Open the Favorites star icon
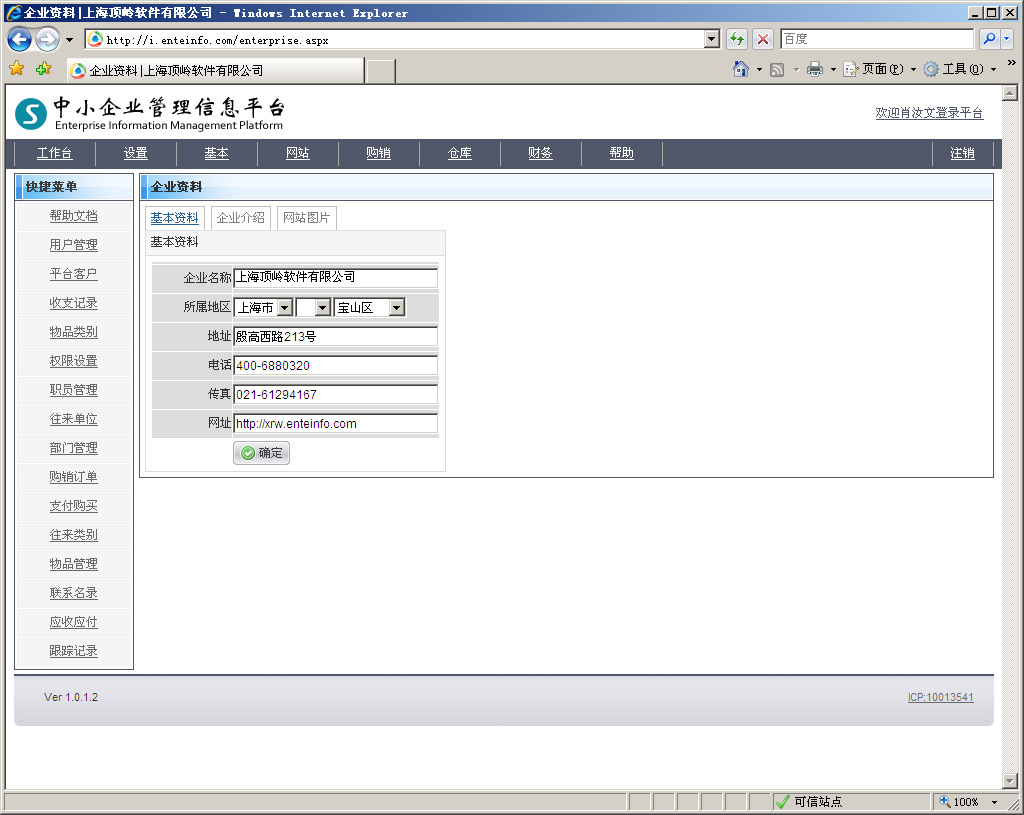The image size is (1024, 815). (16, 69)
